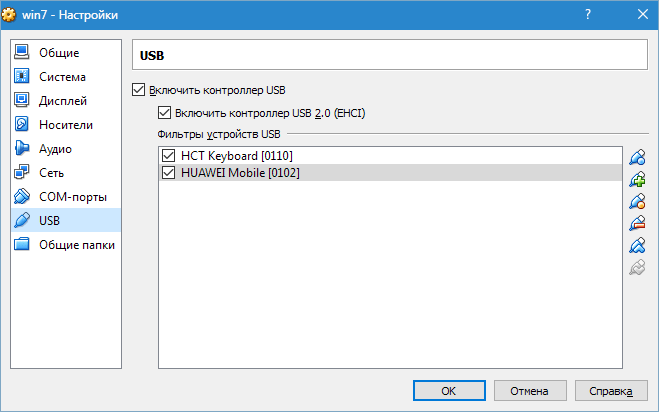Uncheck HUAWEI Mobile [0102] filter
This screenshot has width=659, height=412.
coord(169,172)
